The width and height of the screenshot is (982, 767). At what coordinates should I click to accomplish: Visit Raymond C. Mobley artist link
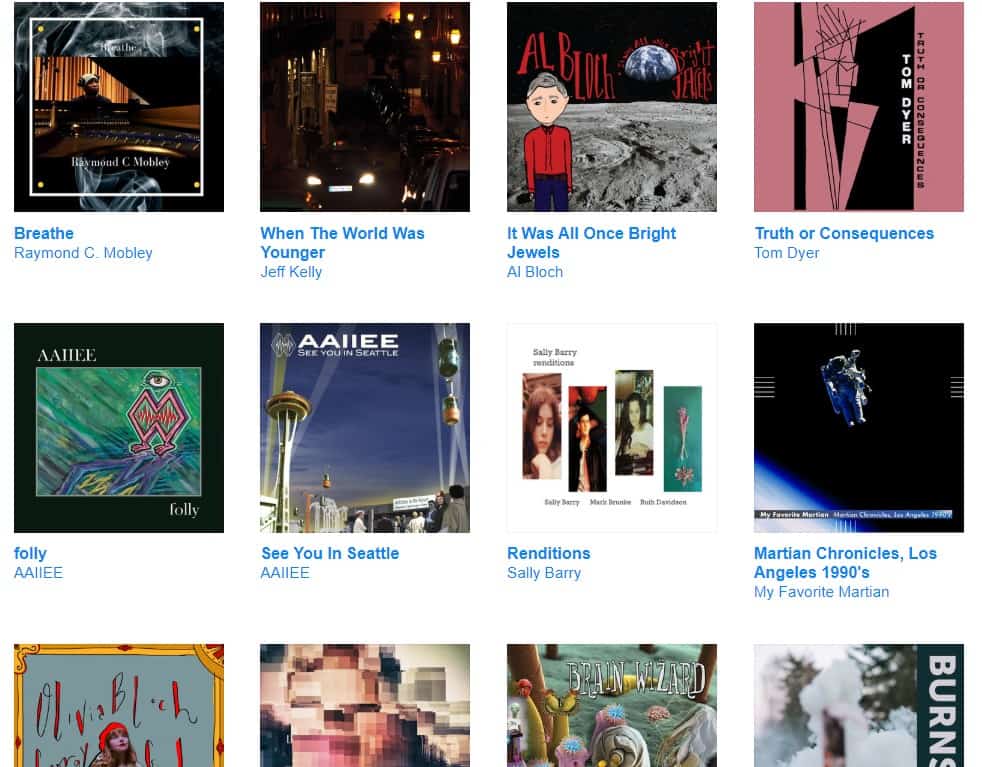(x=83, y=253)
